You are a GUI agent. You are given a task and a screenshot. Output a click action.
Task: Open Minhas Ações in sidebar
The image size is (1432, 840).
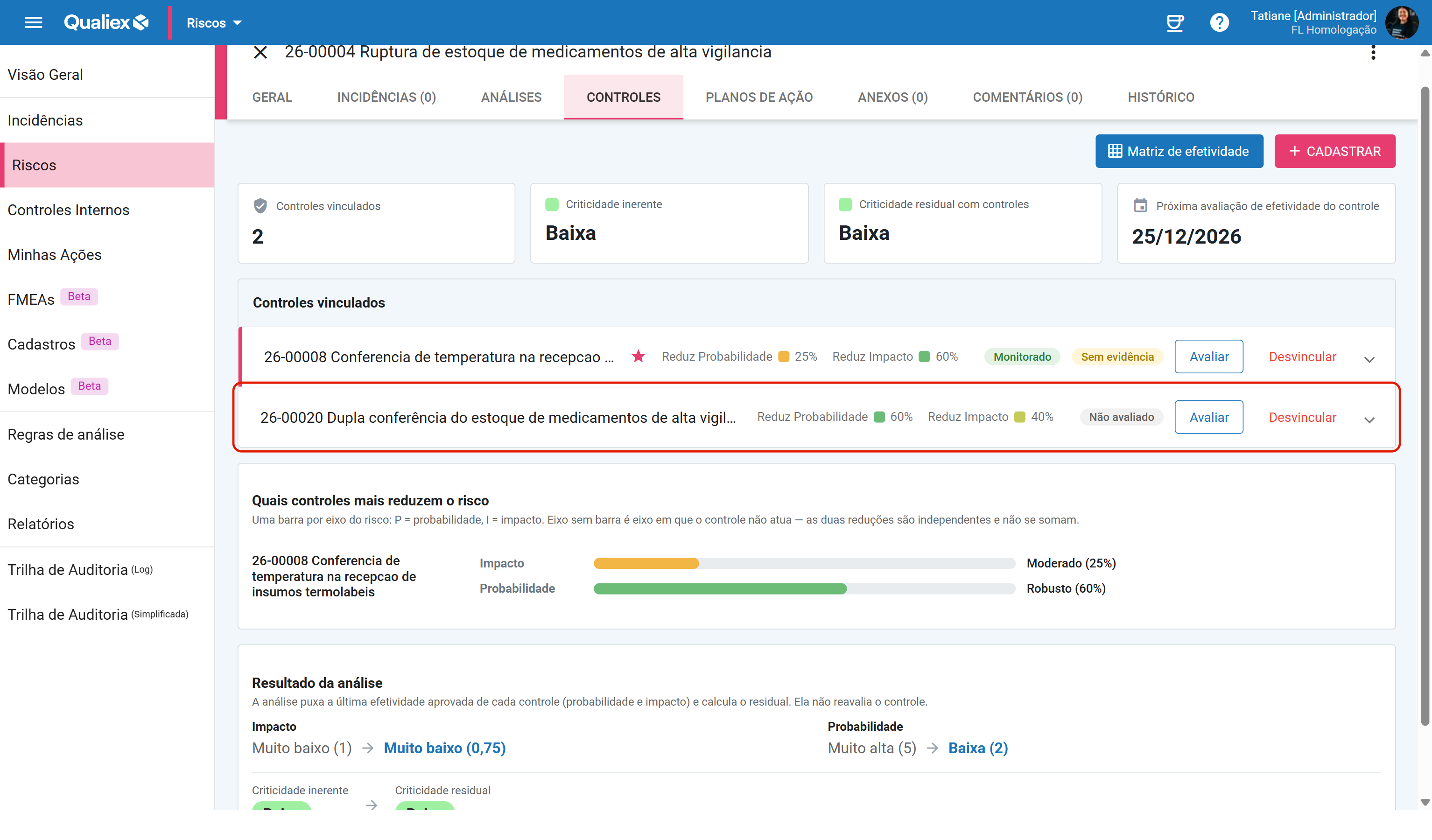[x=107, y=255]
